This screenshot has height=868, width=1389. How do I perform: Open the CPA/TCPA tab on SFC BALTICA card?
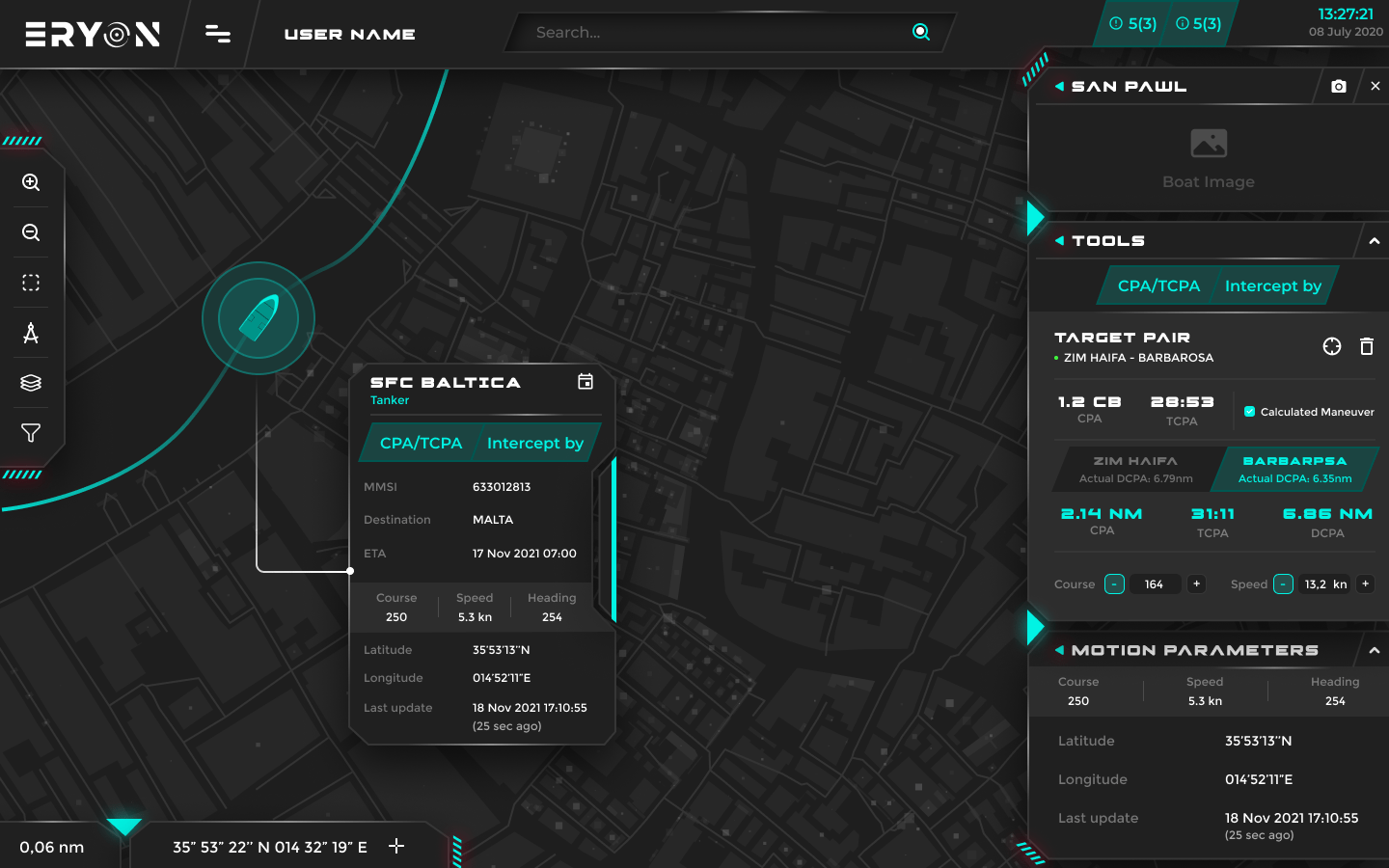click(x=420, y=443)
